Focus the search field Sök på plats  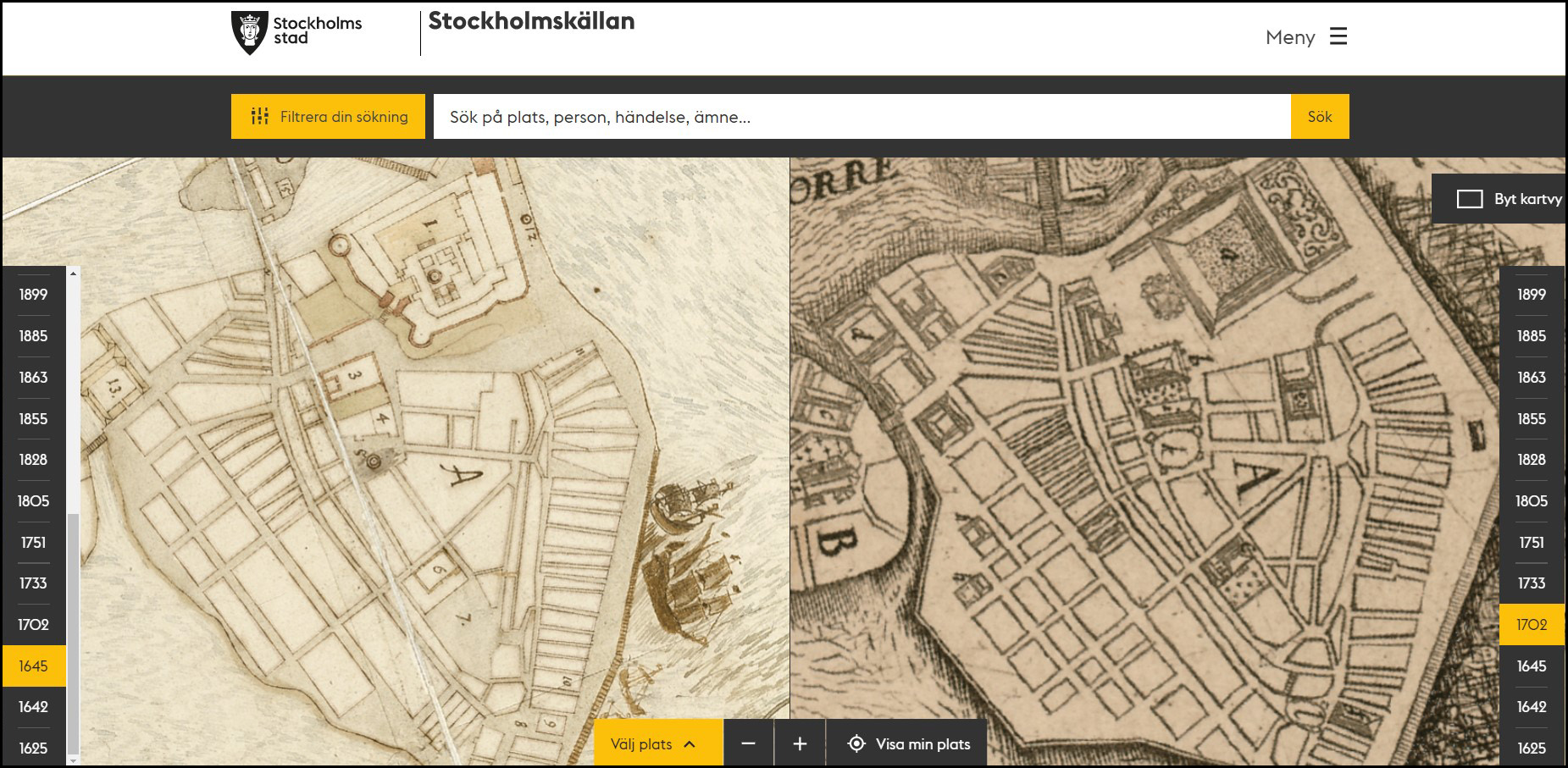[x=862, y=116]
